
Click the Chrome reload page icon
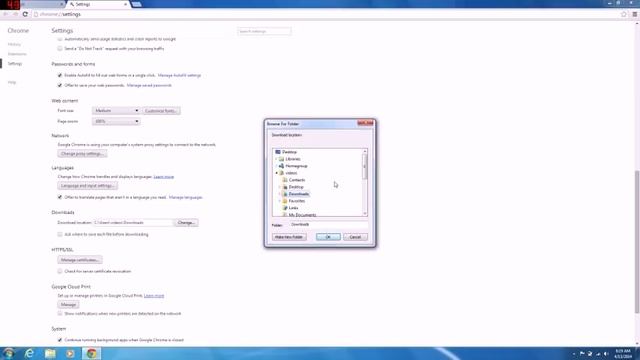25,14
